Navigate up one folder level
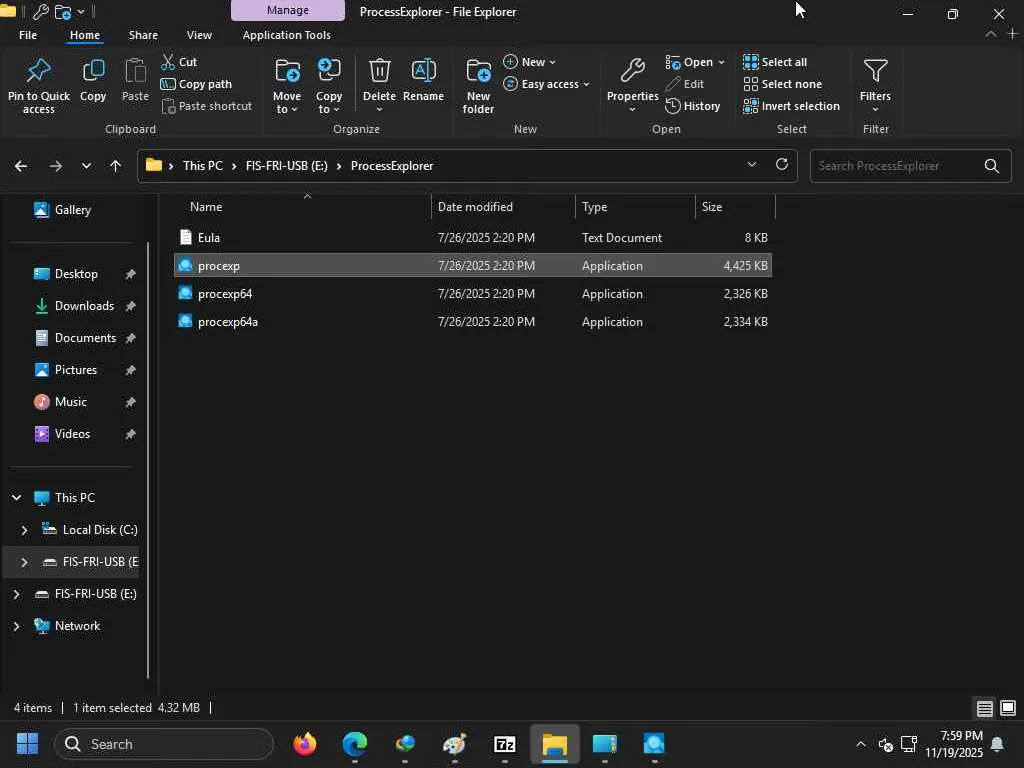This screenshot has width=1024, height=768. [116, 166]
